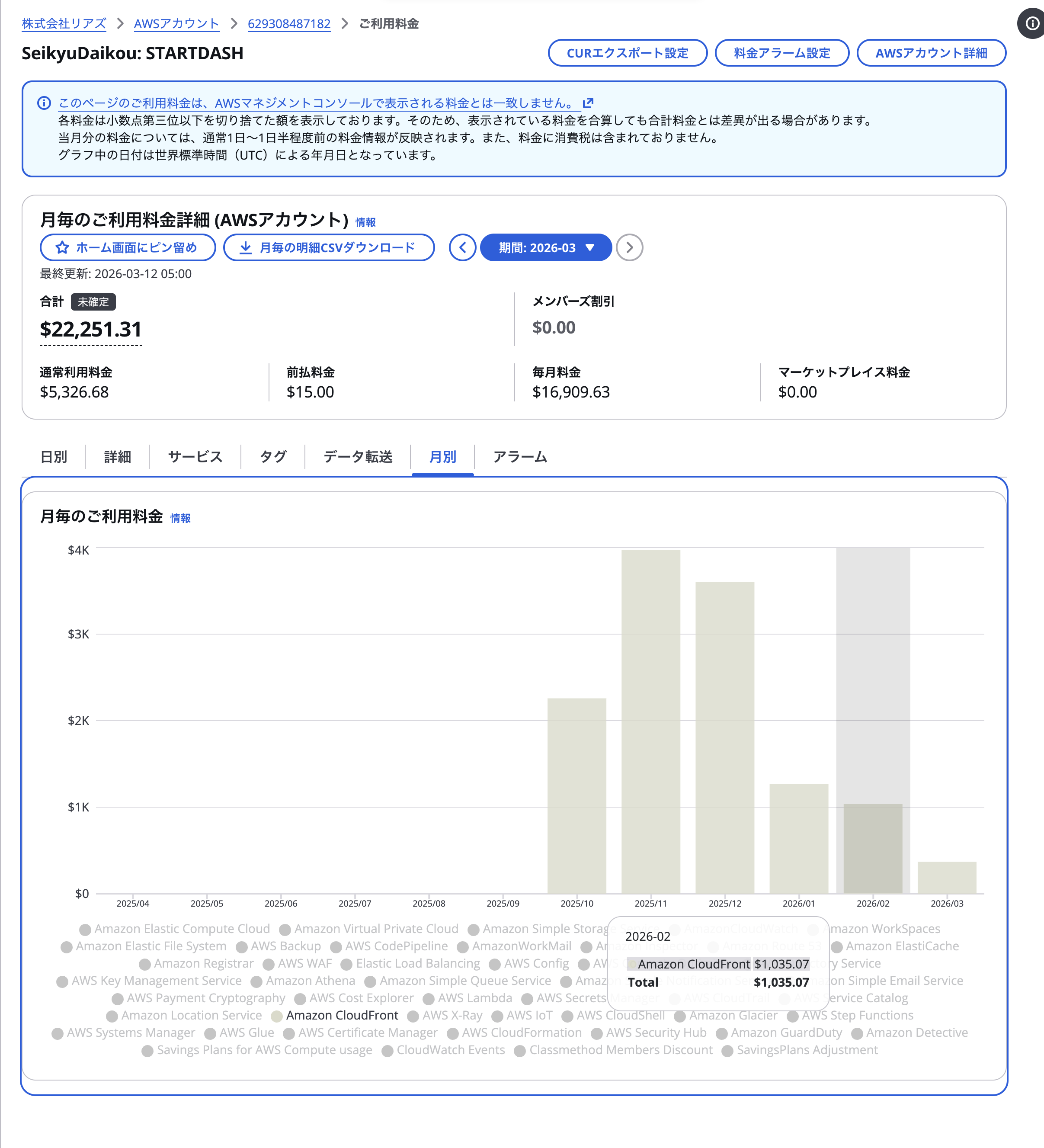The width and height of the screenshot is (1044, 1148).
Task: Click the 2025/11 bar in the chart
Action: coord(650,721)
